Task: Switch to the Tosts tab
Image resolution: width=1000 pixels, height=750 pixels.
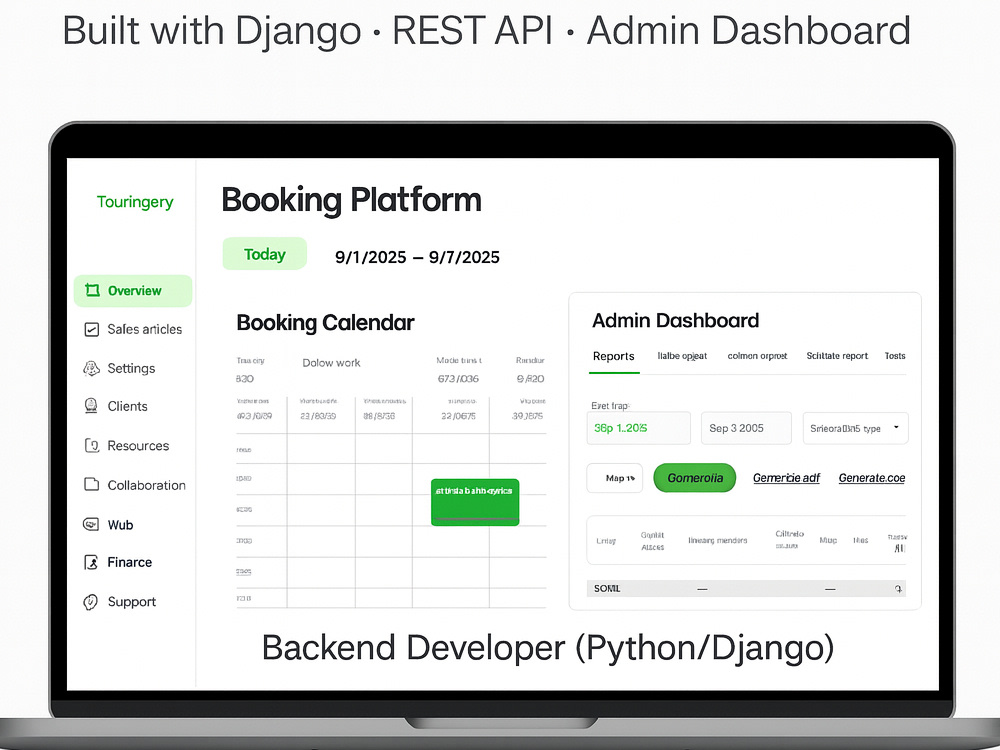Action: (895, 356)
